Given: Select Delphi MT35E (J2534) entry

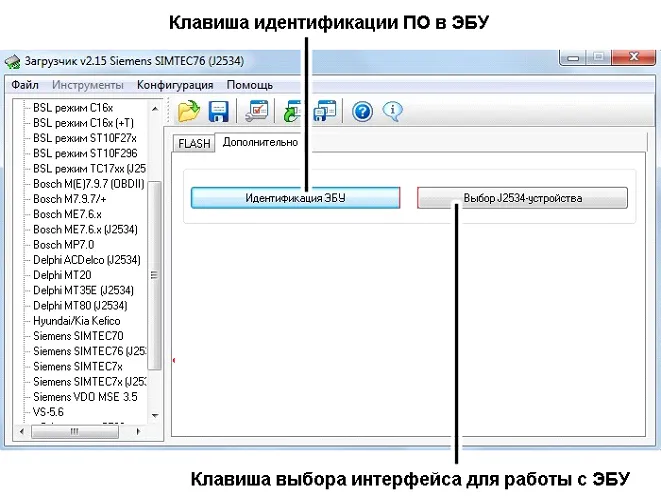Looking at the screenshot, I should (x=83, y=290).
